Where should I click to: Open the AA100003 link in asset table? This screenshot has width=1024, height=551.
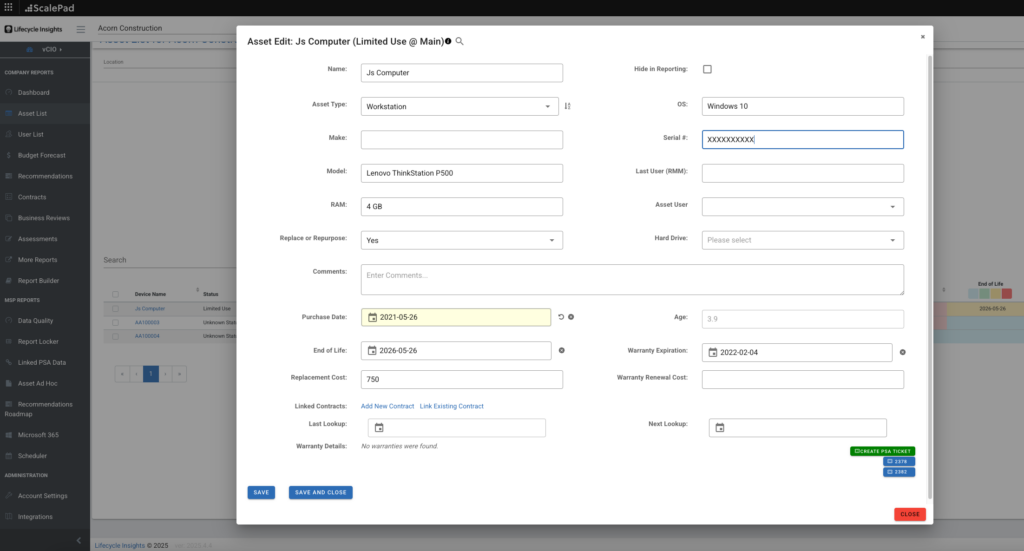147,323
